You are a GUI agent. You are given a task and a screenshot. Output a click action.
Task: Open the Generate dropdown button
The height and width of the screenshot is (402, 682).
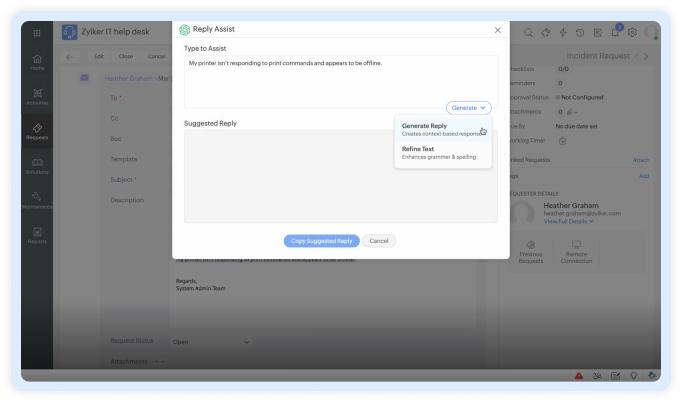tap(468, 108)
